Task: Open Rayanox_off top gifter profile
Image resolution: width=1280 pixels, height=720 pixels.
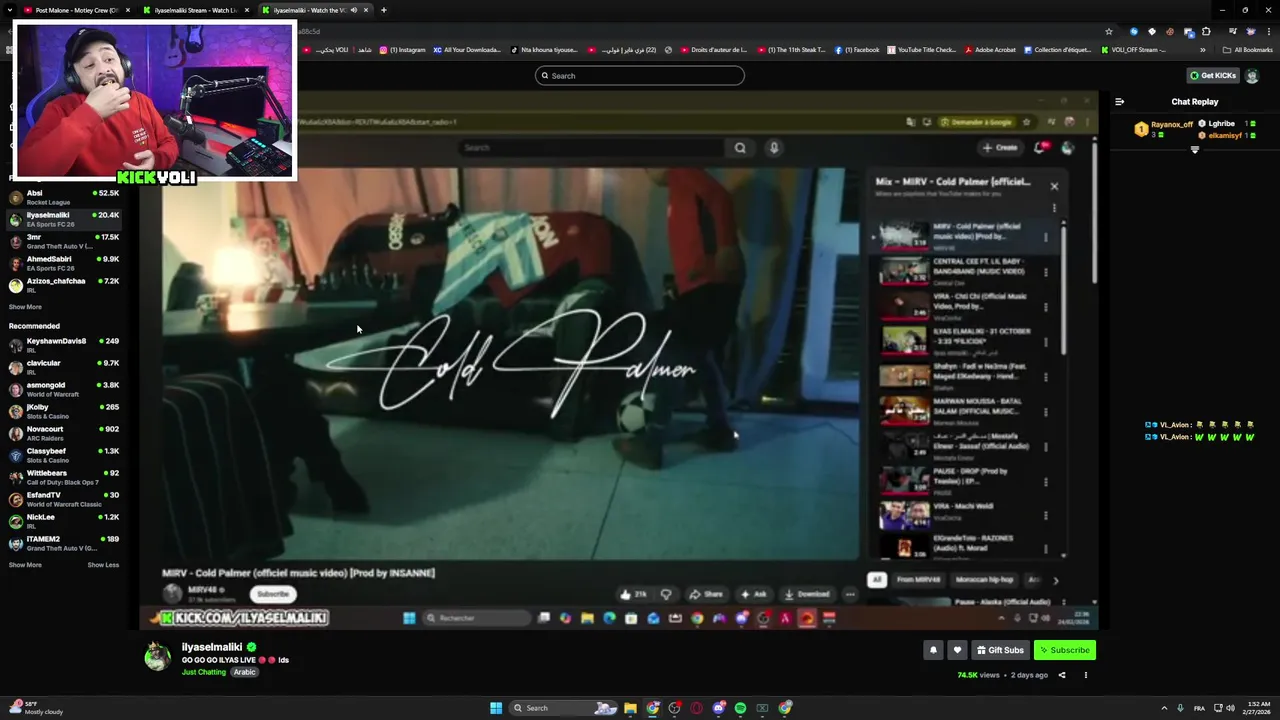Action: point(1166,129)
